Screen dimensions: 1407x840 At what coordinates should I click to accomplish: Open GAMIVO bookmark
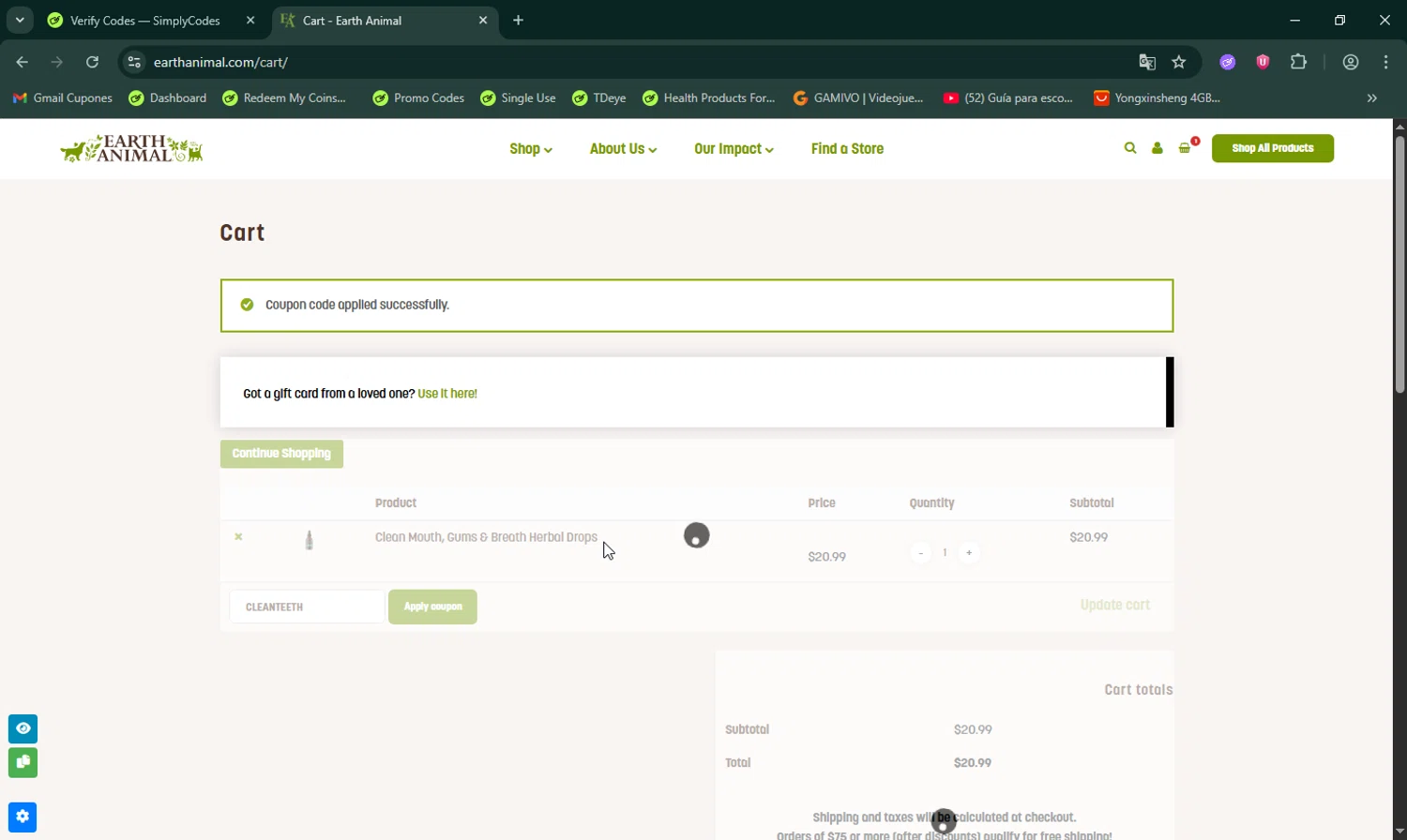[x=858, y=97]
